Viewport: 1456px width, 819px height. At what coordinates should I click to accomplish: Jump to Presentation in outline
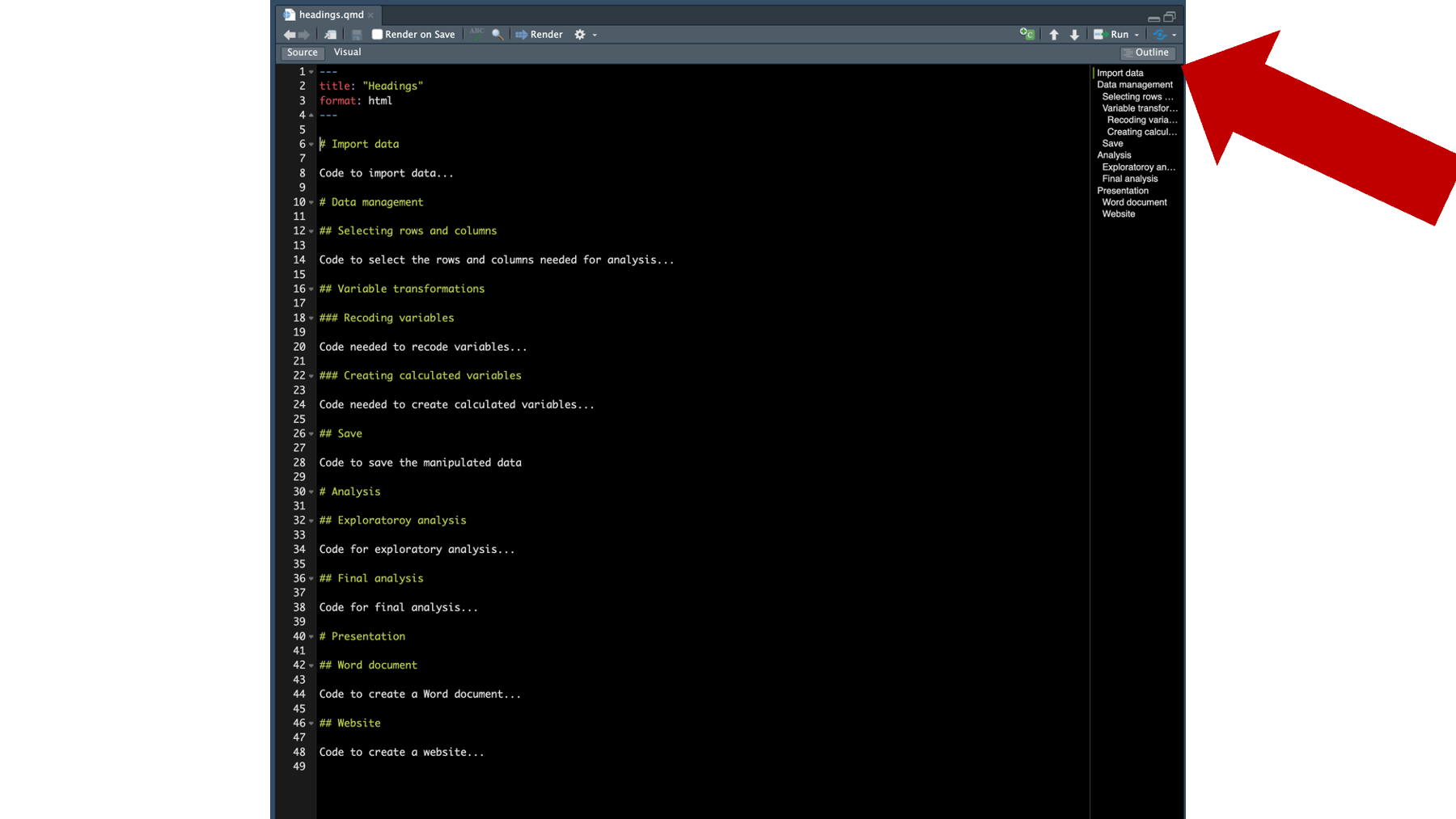coord(1123,191)
